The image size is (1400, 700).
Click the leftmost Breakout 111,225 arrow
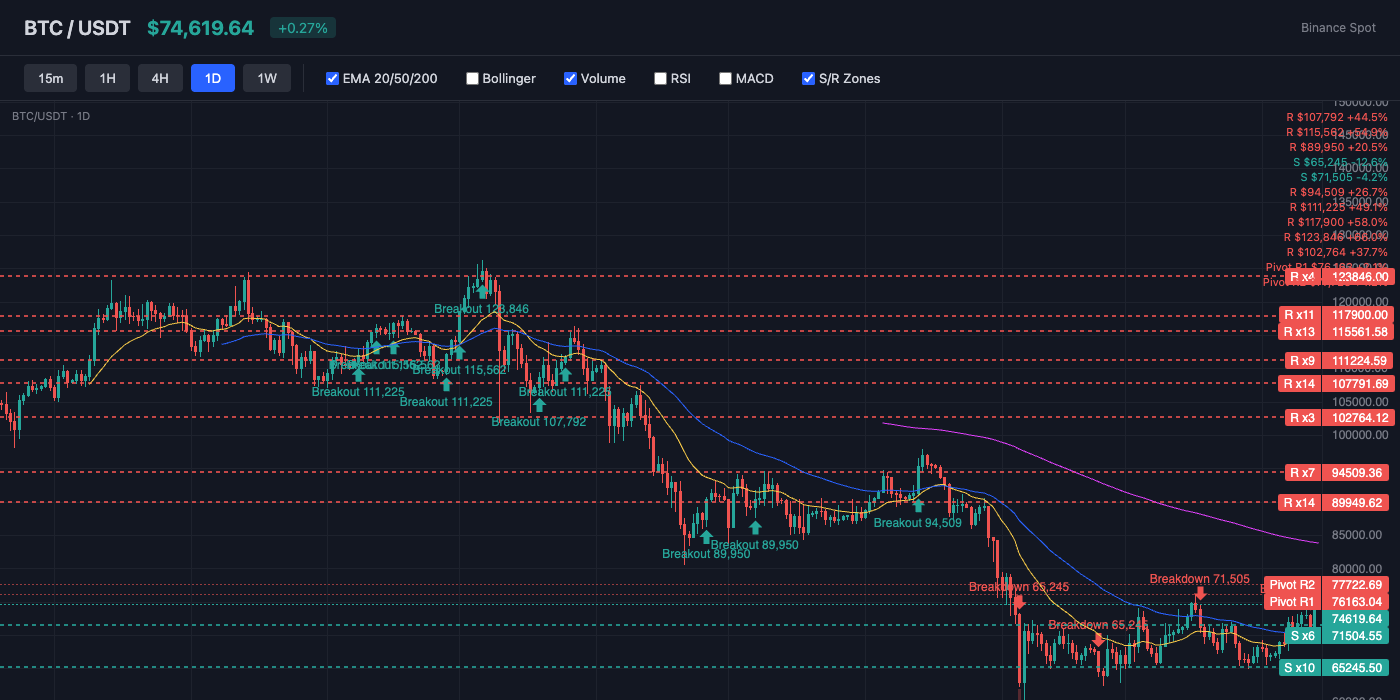point(358,374)
